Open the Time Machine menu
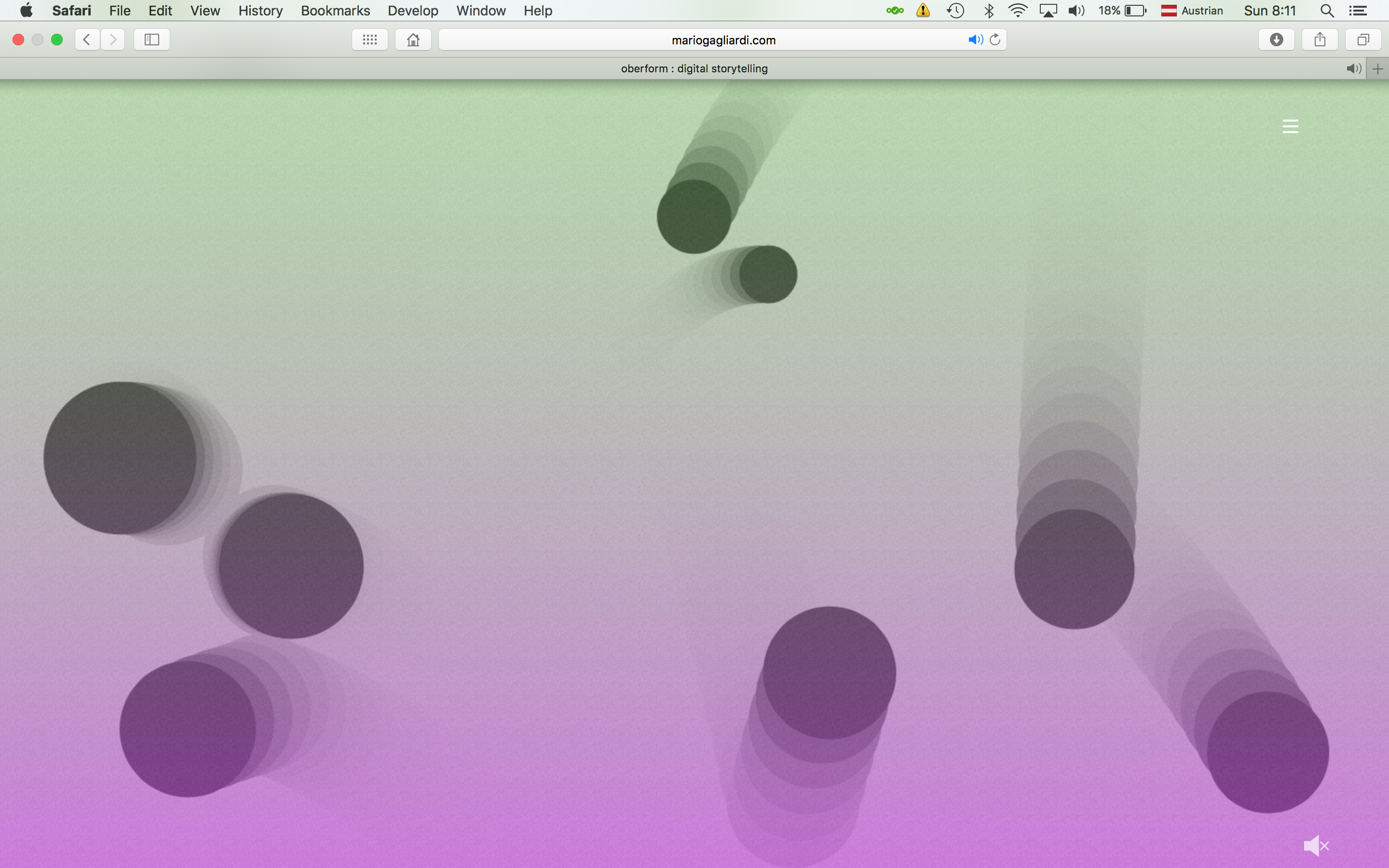Viewport: 1389px width, 868px height. 955,10
